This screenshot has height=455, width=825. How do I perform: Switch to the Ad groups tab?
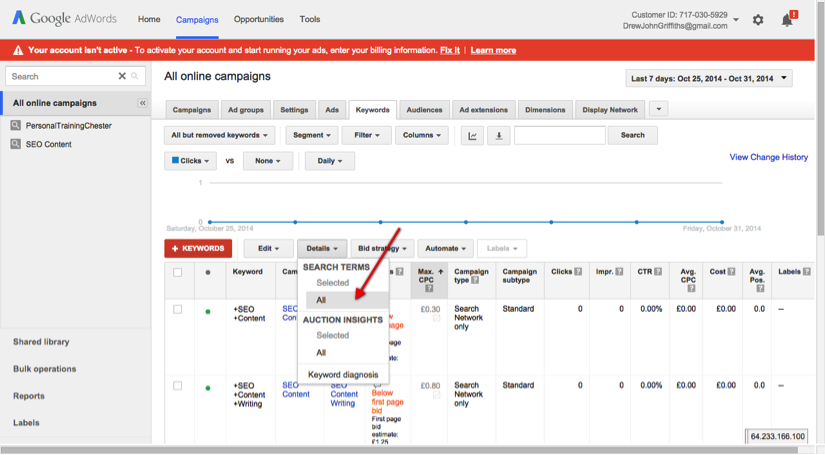click(x=246, y=110)
